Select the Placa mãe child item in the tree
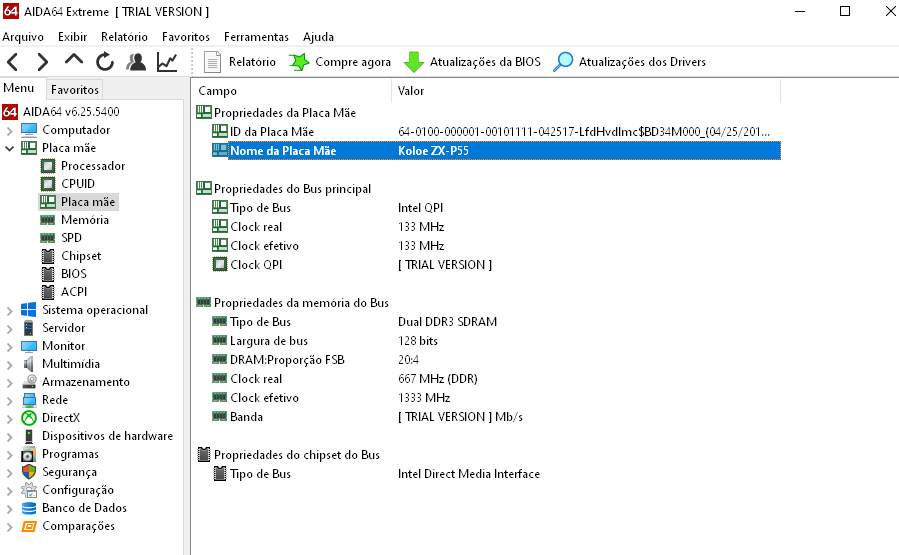 [79, 202]
